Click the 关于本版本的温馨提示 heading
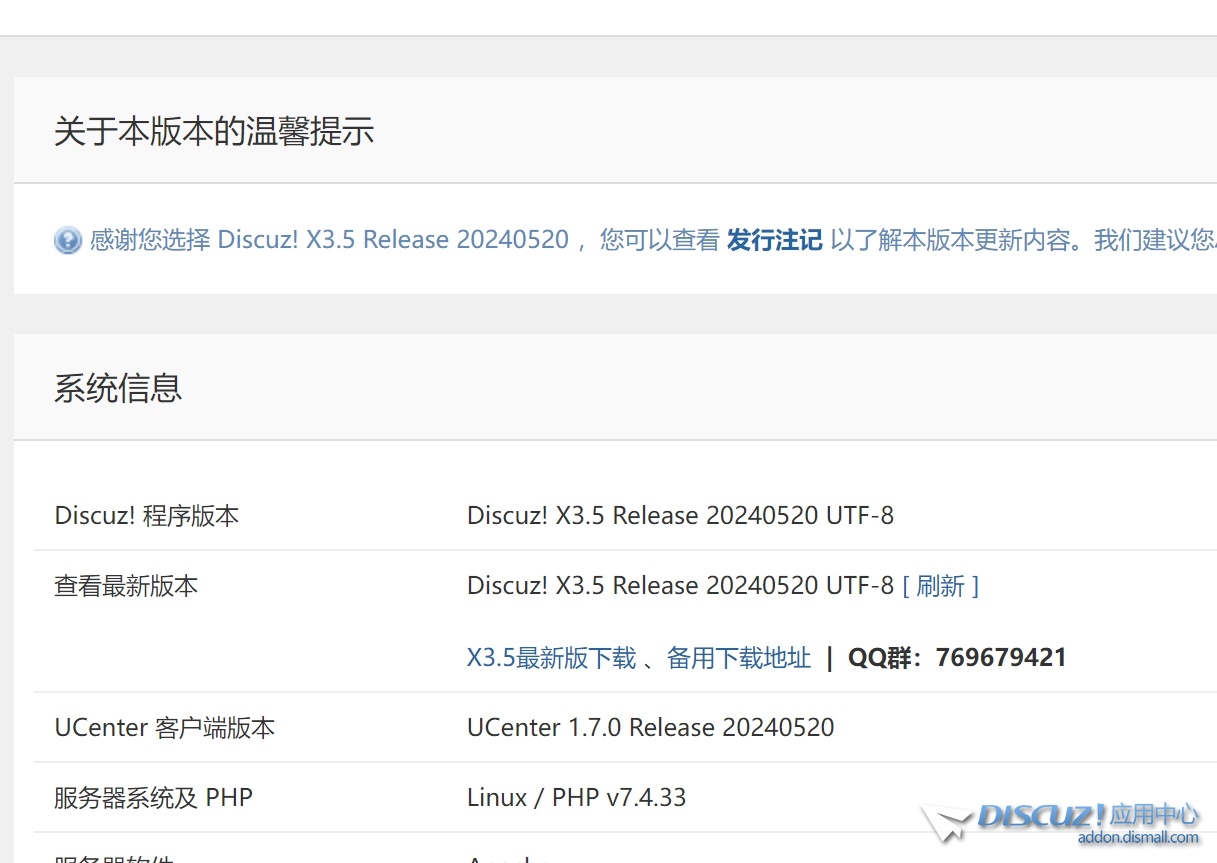This screenshot has height=863, width=1217. coord(214,131)
